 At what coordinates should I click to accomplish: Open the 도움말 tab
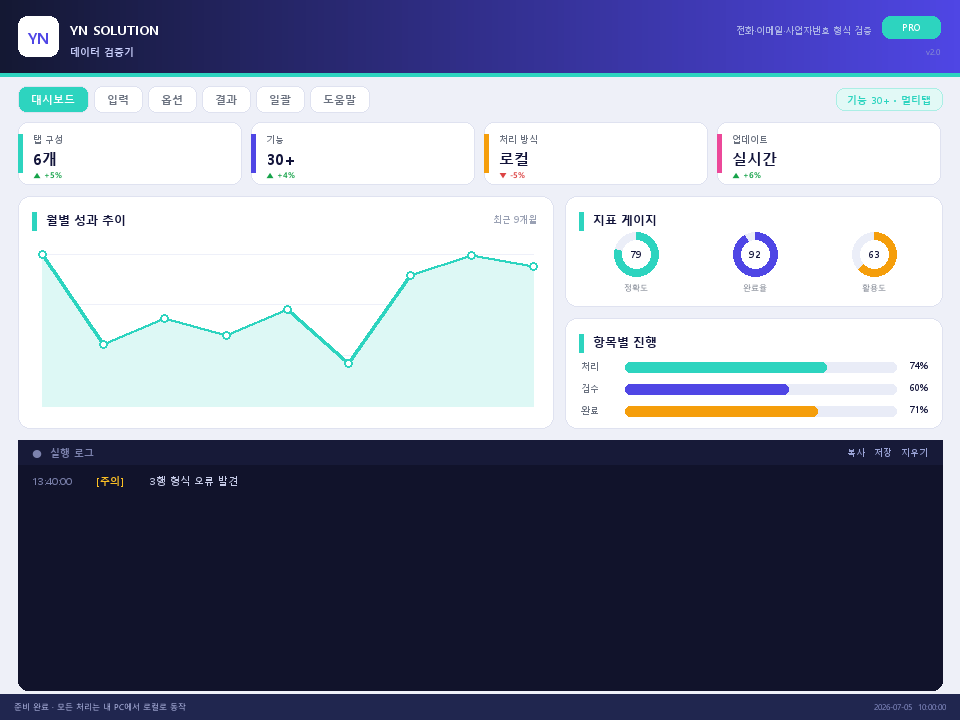coord(340,100)
